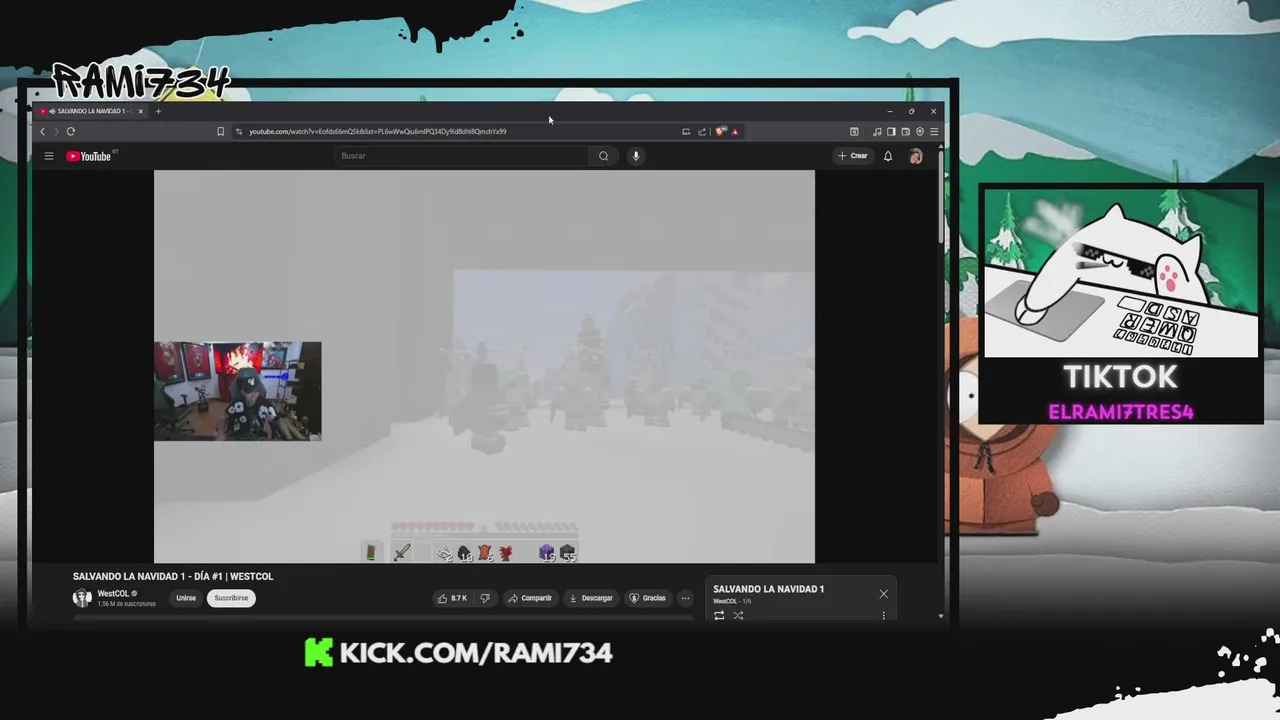Open the VPN shield icon in toolbar
This screenshot has height=720, width=1280.
(920, 131)
